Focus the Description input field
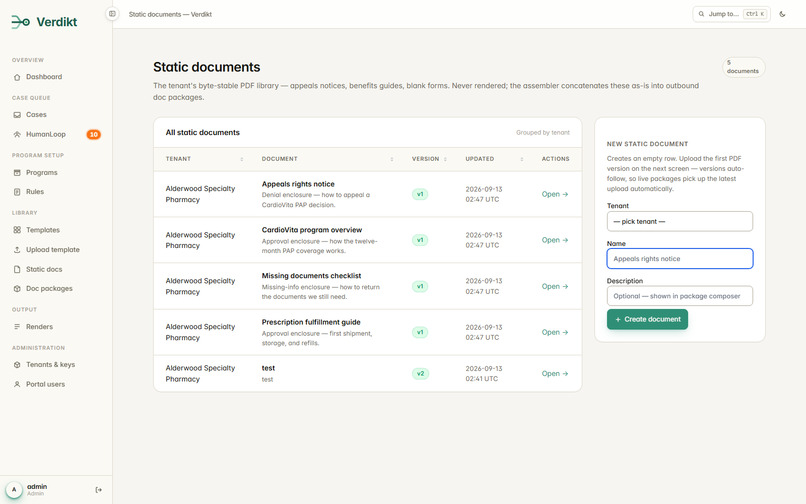The height and width of the screenshot is (504, 806). tap(680, 296)
